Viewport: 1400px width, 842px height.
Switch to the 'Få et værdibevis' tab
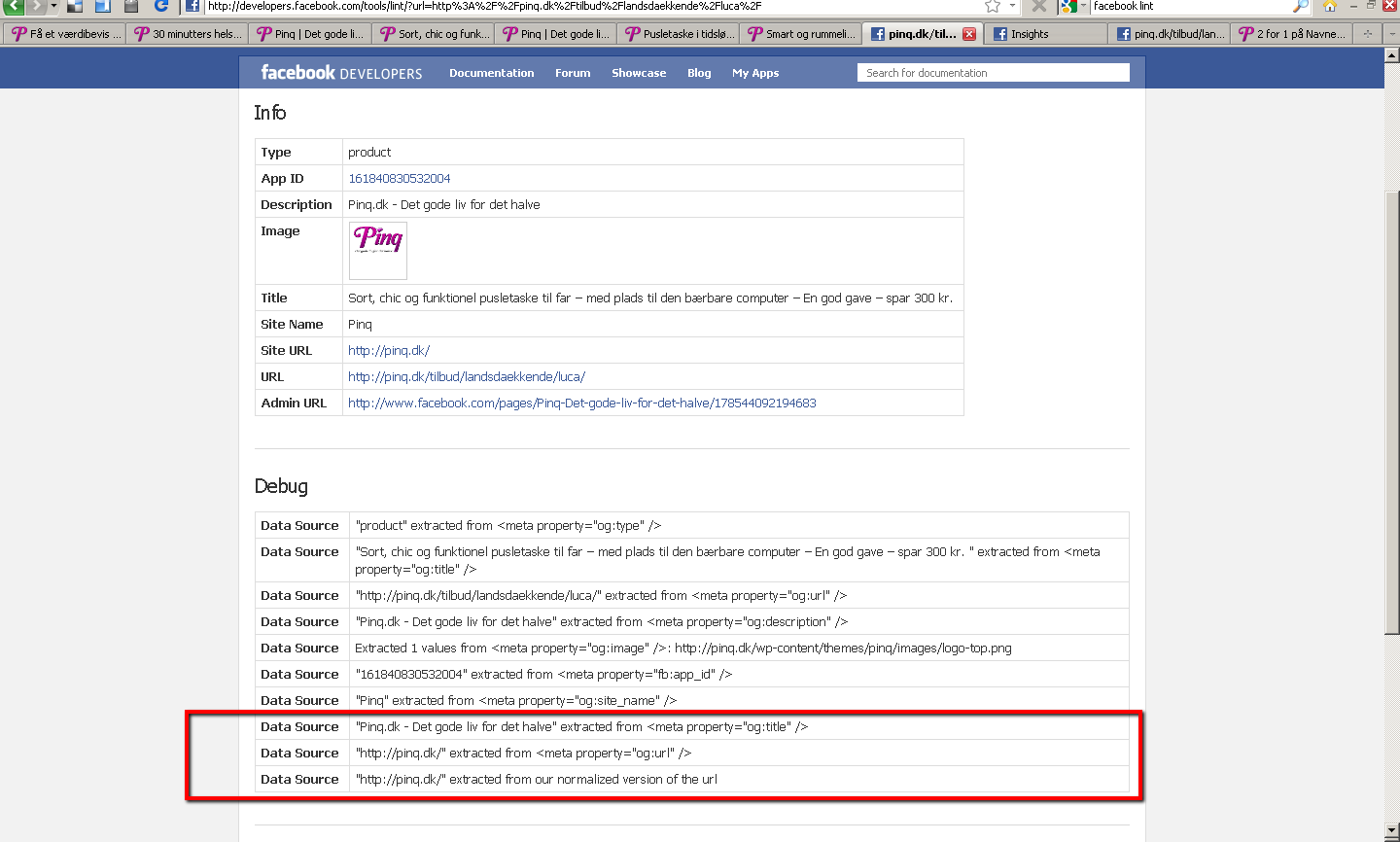click(x=64, y=34)
